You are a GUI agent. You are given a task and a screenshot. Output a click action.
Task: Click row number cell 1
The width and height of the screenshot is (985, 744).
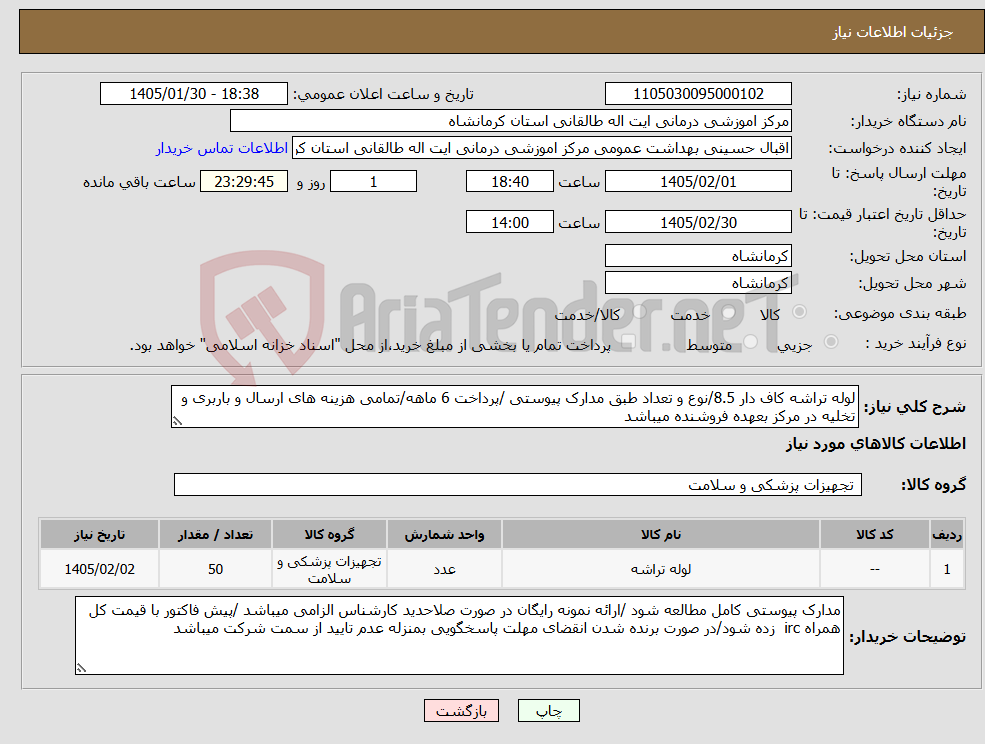[x=947, y=569]
